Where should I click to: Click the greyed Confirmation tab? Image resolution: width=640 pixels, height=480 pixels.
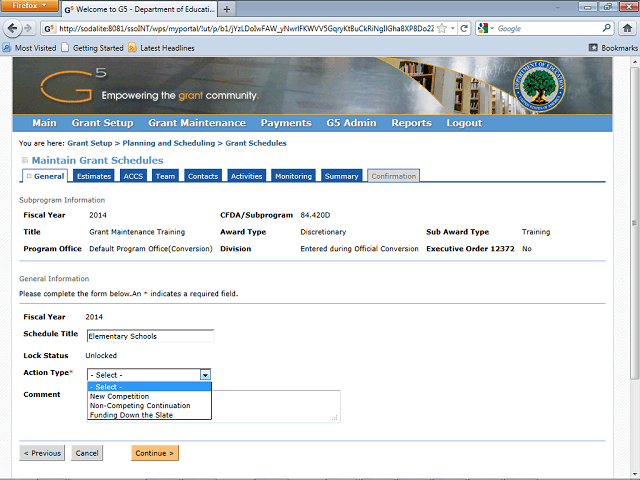[x=393, y=176]
